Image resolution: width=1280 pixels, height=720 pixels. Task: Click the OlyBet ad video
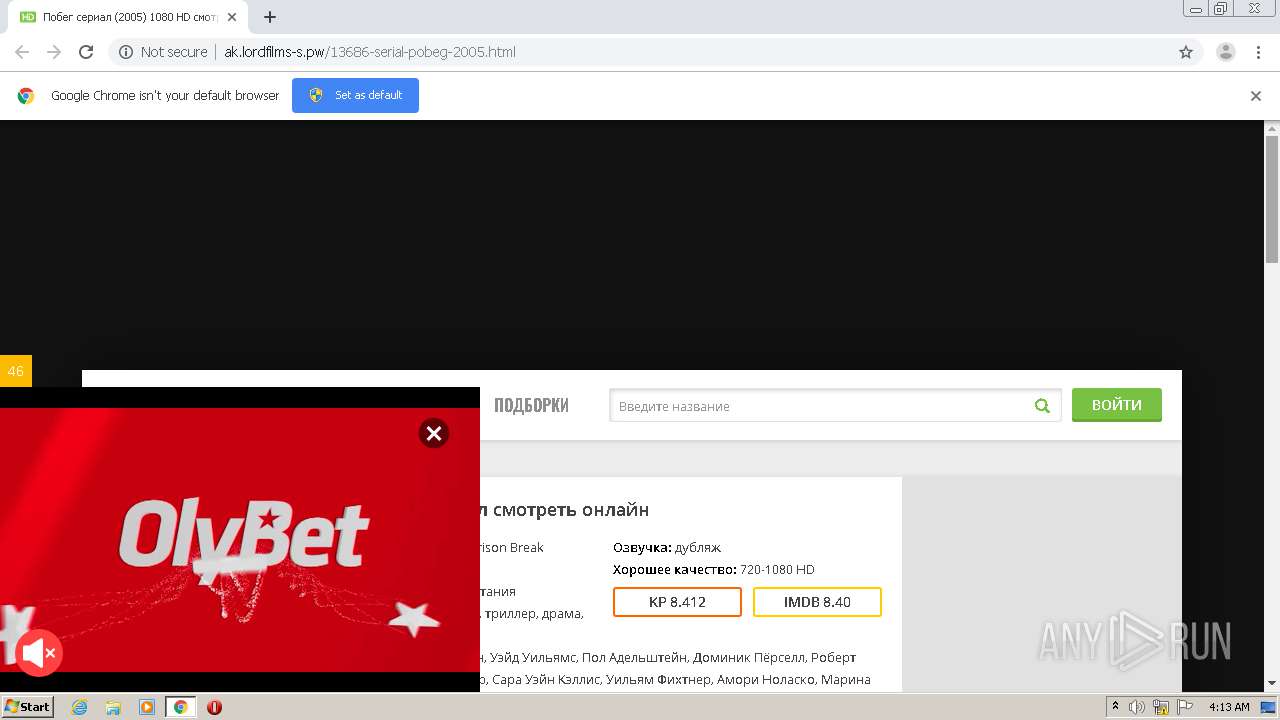(240, 540)
